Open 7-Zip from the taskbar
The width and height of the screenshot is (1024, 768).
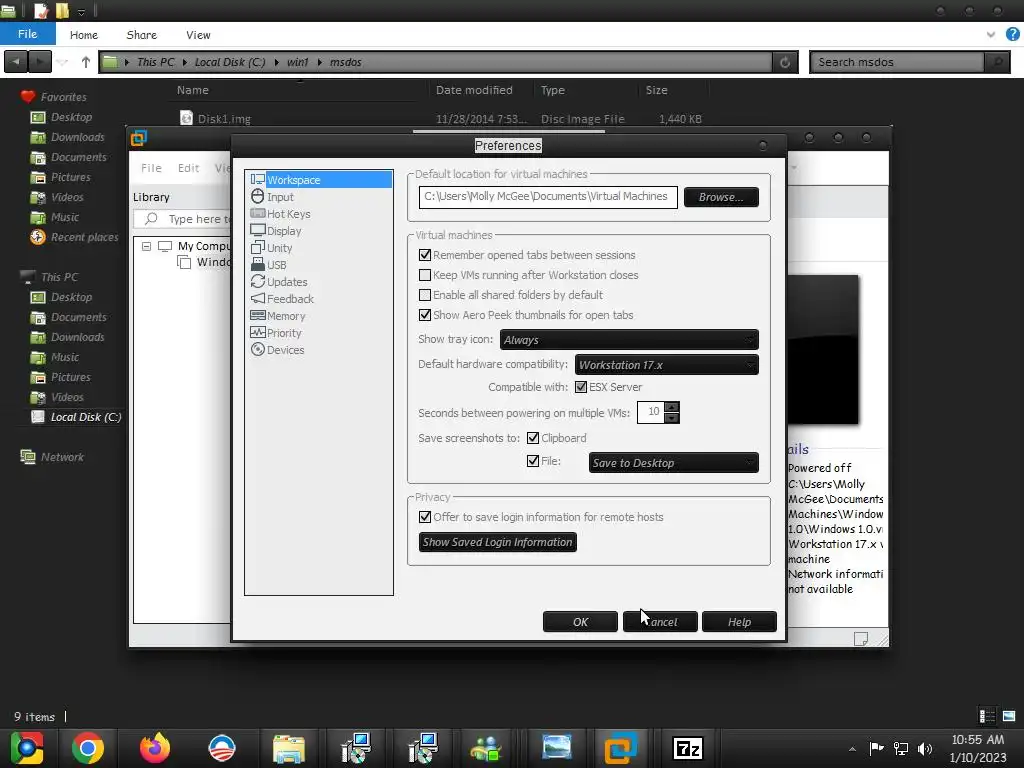click(688, 748)
